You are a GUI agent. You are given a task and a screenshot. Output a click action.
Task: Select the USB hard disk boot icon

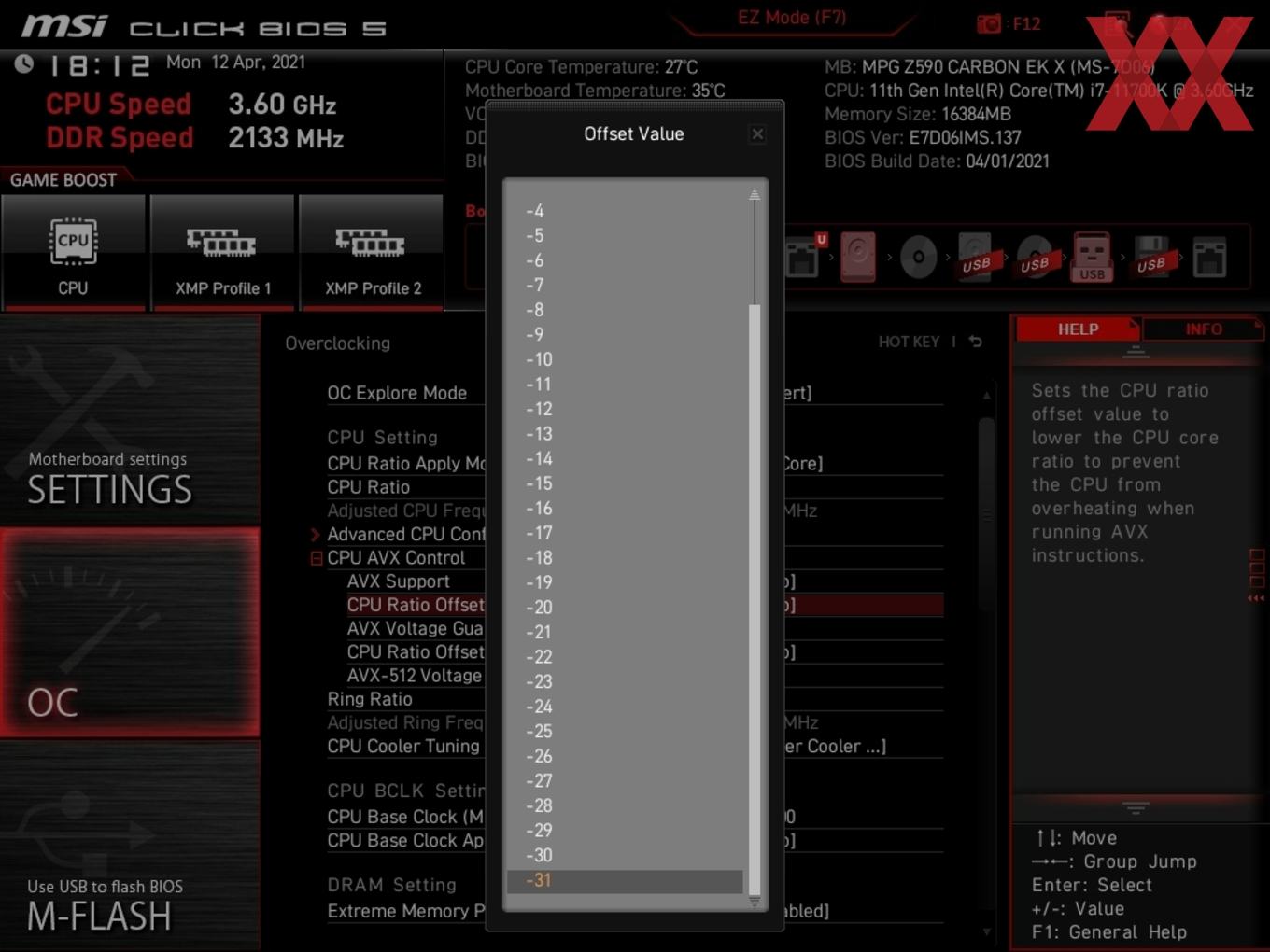[976, 257]
